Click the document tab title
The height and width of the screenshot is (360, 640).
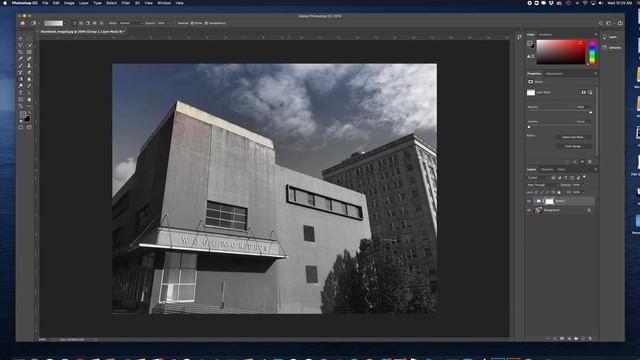pos(82,31)
